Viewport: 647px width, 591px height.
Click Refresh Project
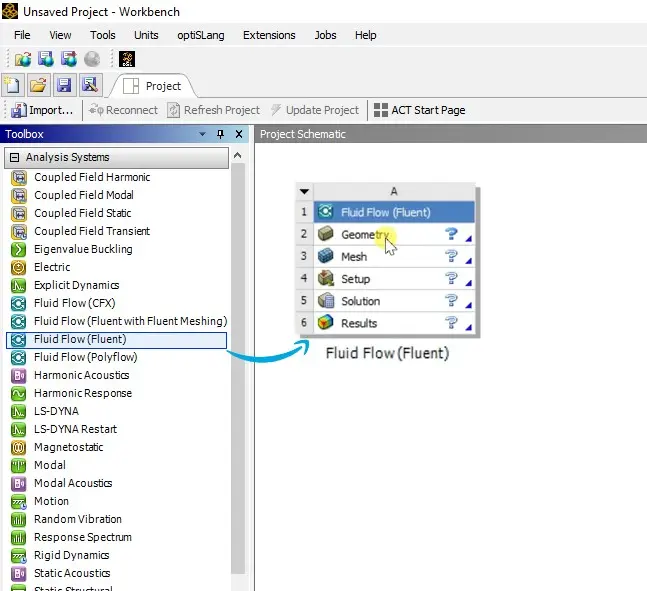point(214,110)
